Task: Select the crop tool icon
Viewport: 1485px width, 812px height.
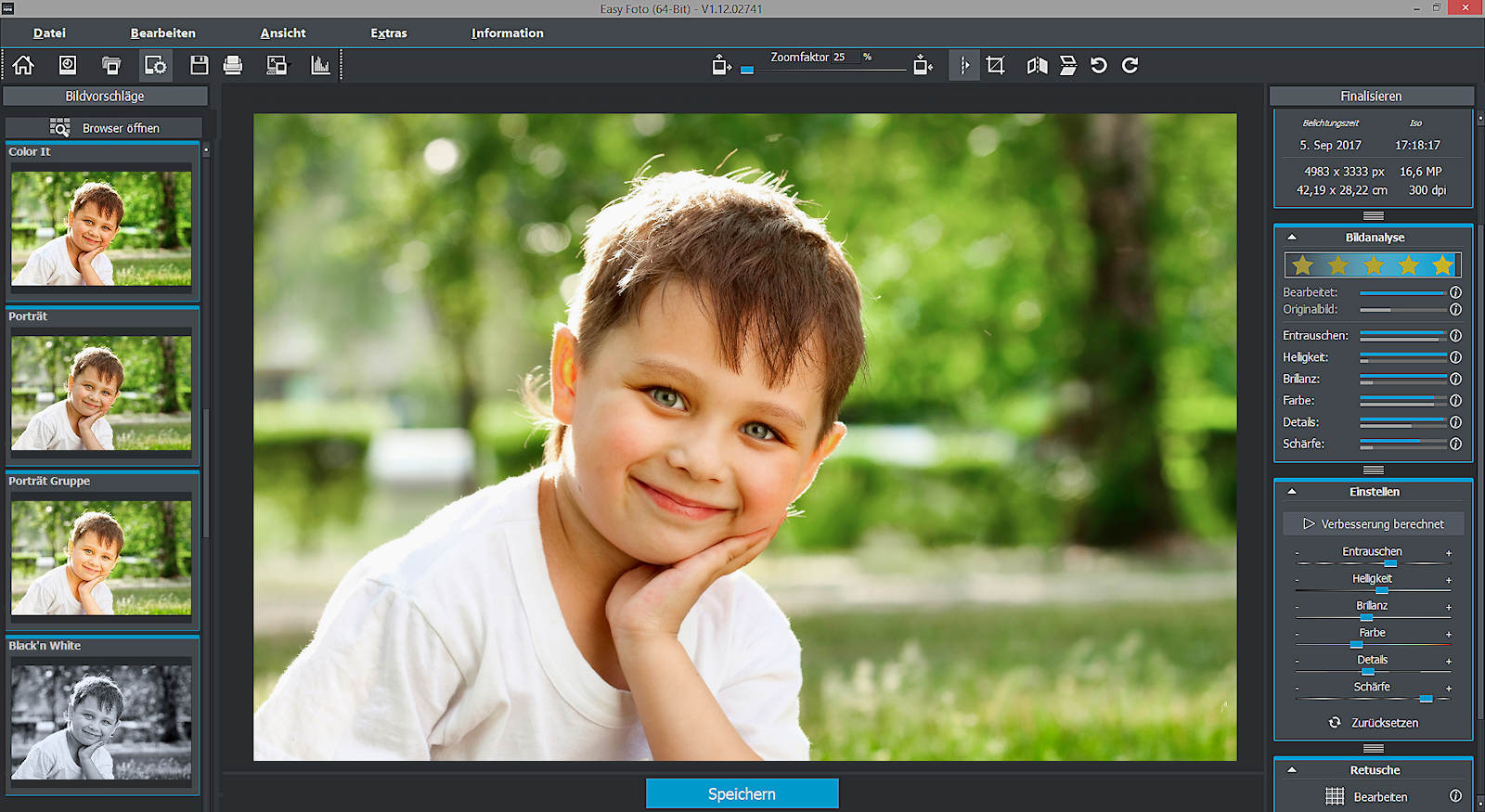Action: click(x=996, y=65)
